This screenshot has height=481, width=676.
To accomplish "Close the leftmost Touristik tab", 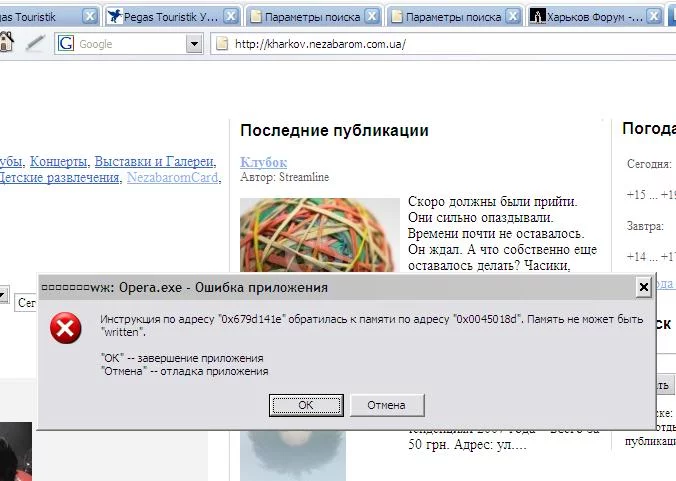I will [90, 16].
